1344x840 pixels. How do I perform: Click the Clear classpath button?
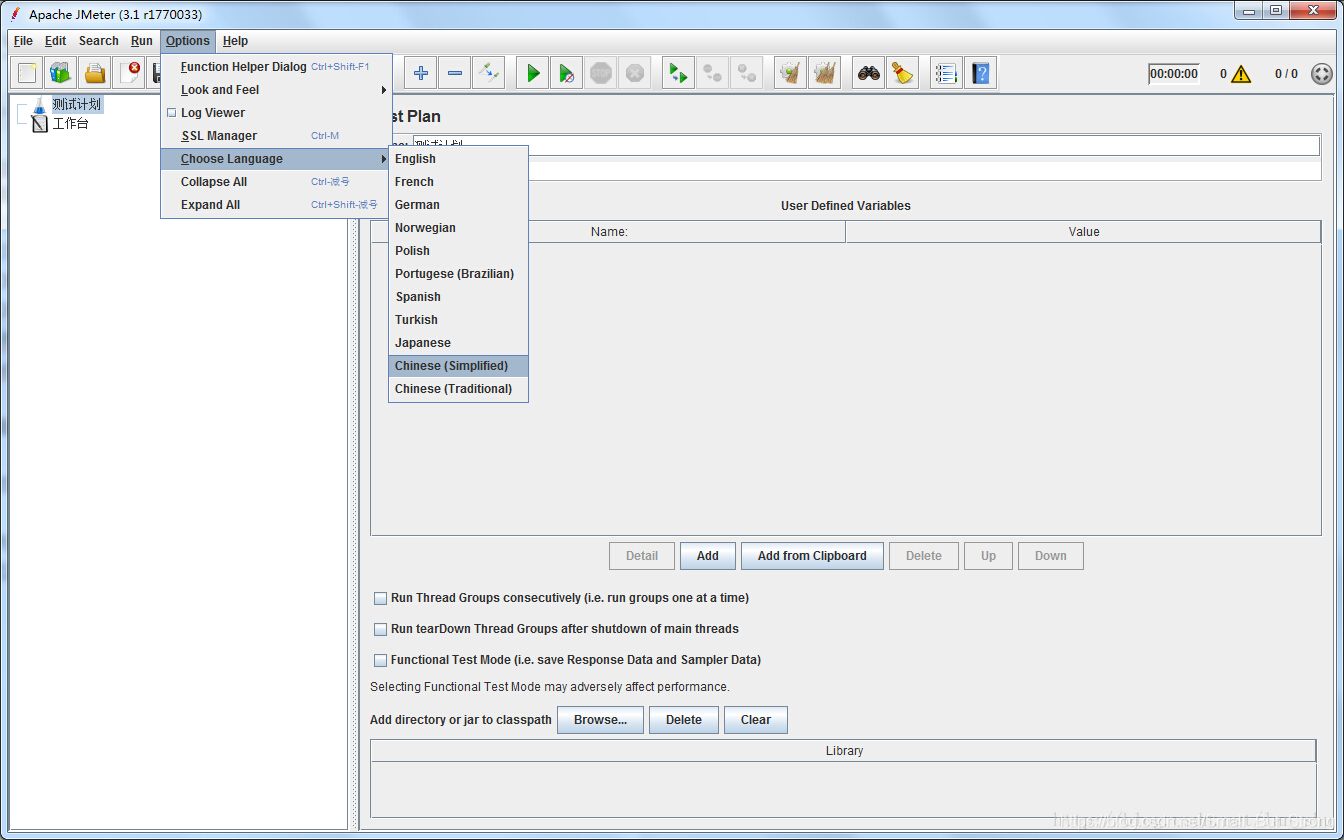(756, 720)
